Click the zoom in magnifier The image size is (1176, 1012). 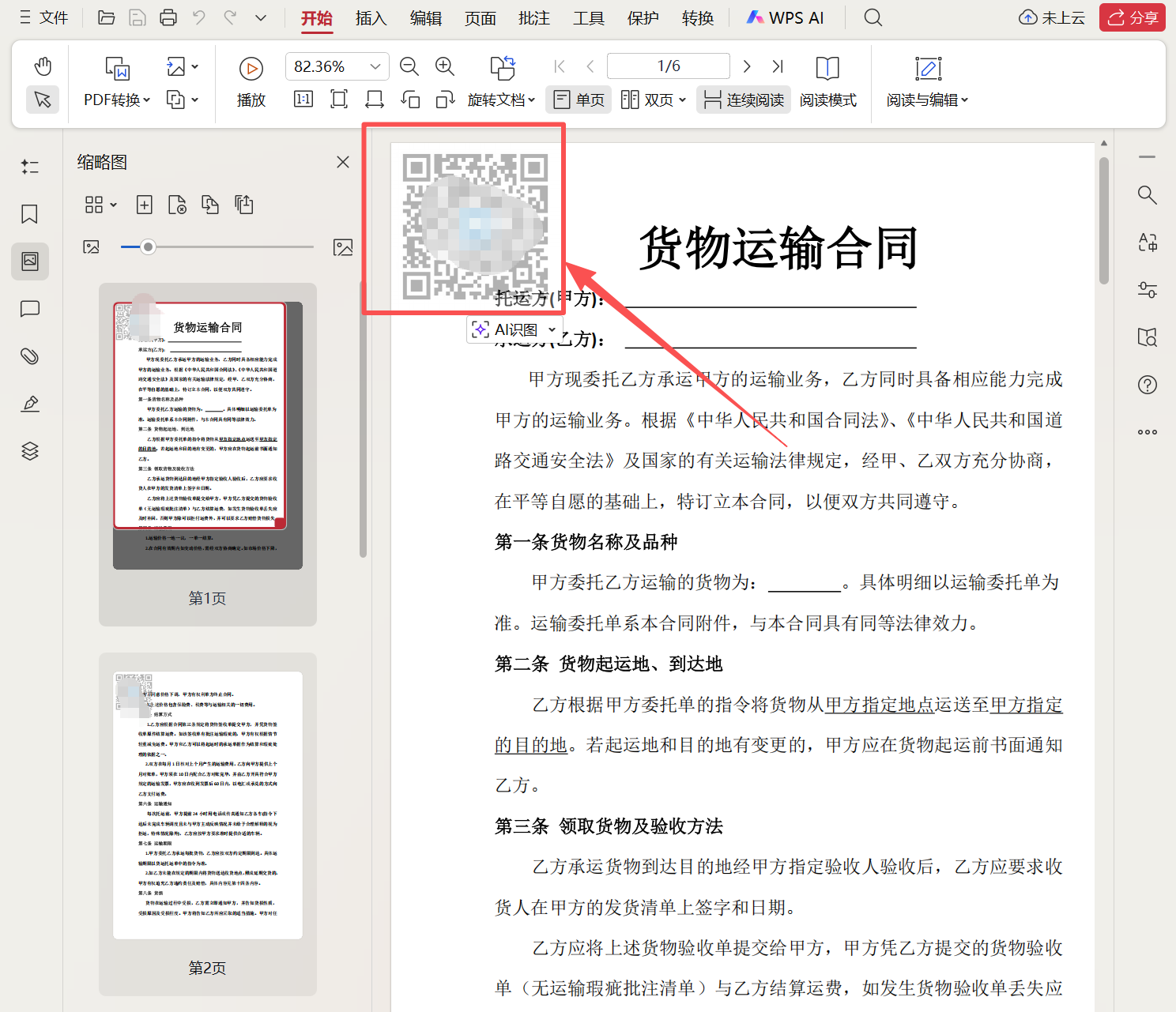445,66
